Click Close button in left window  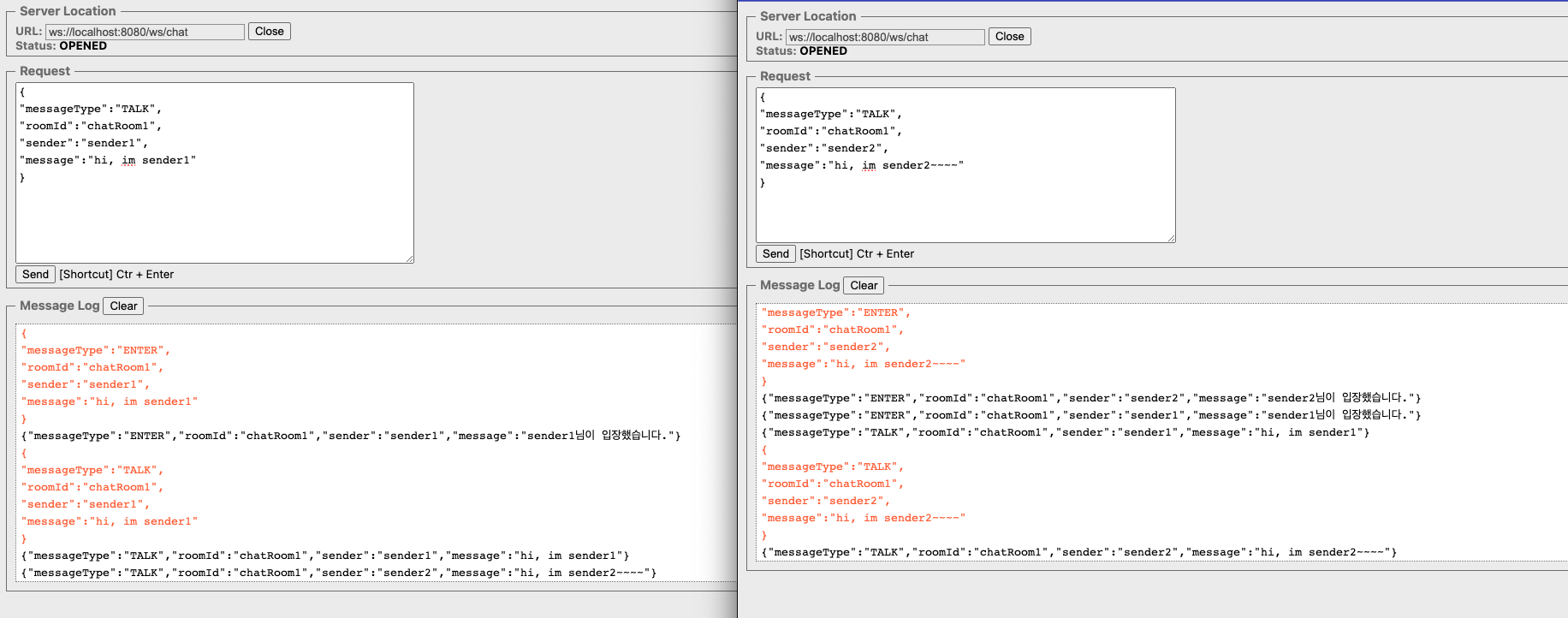(270, 32)
